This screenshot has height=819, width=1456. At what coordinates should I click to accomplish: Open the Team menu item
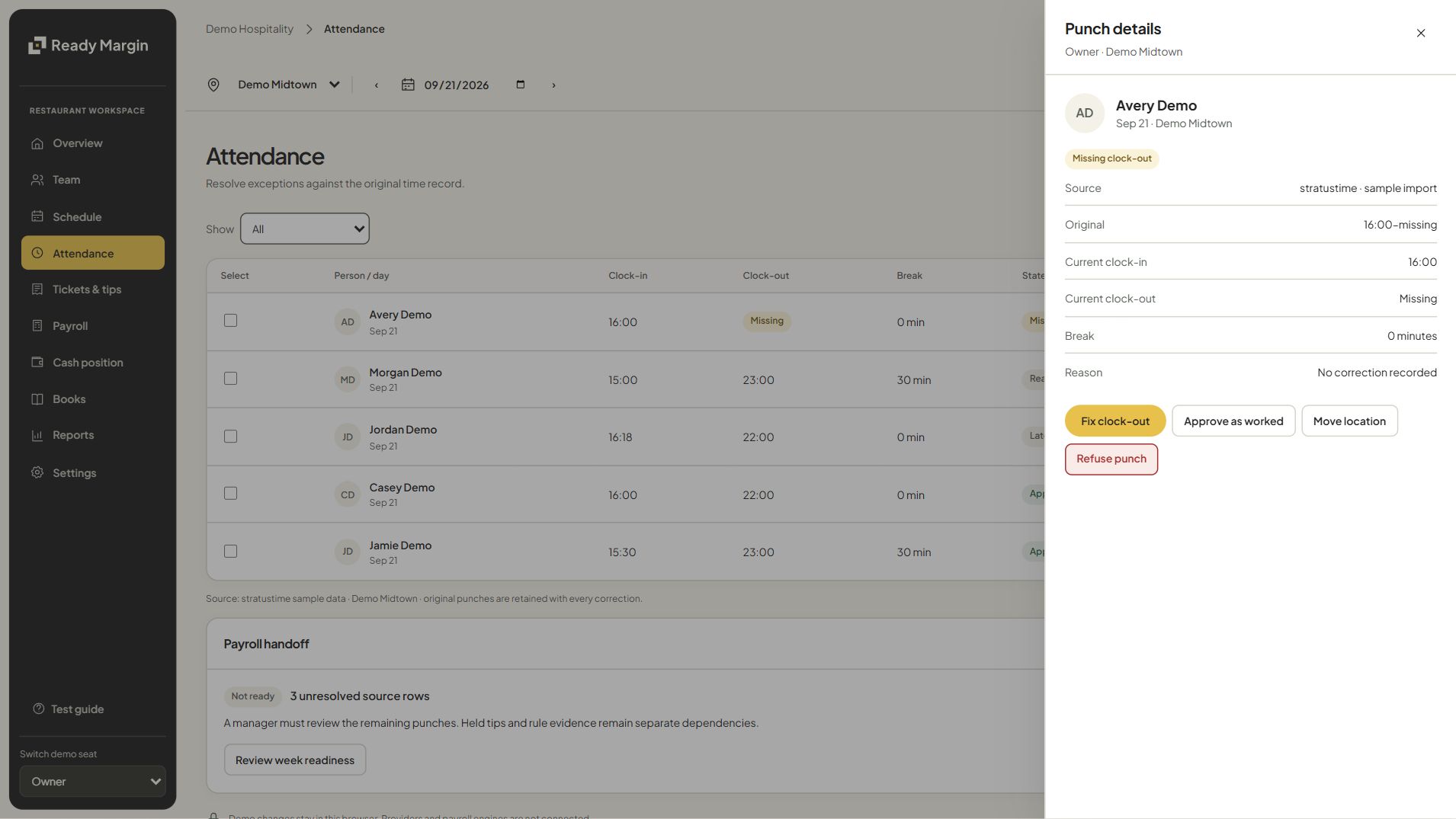tap(92, 180)
